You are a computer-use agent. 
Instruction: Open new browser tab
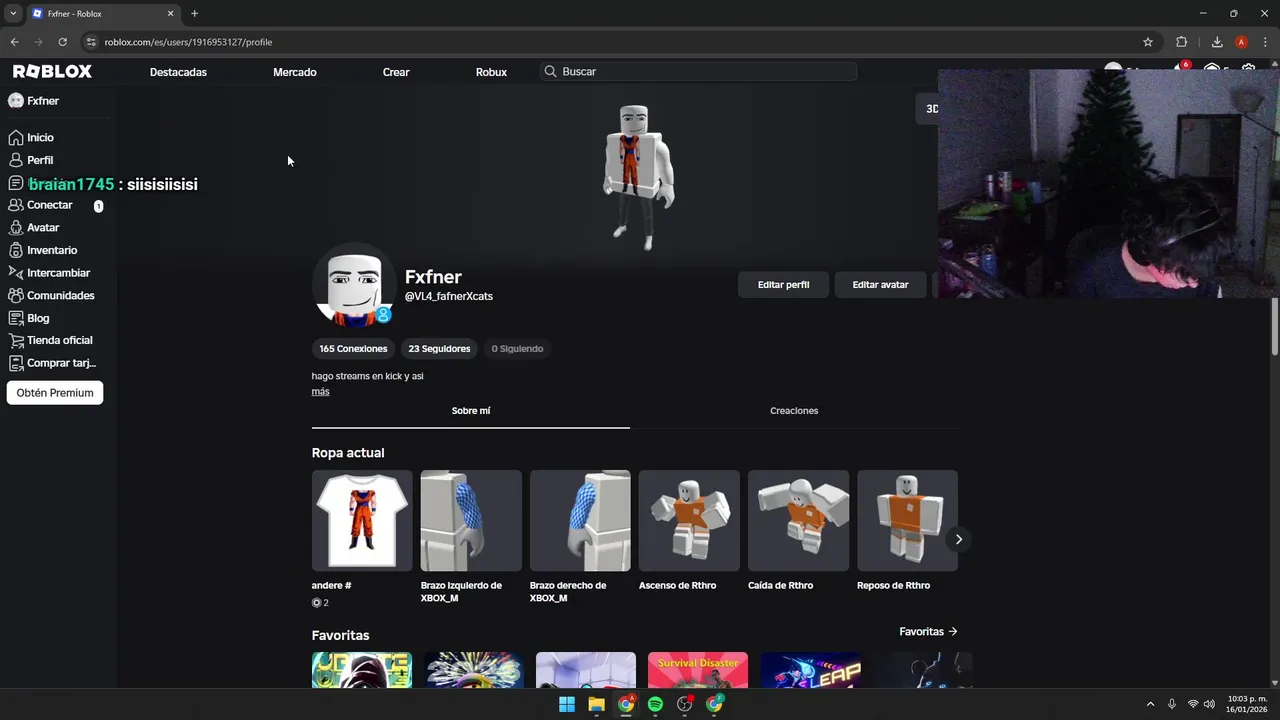(x=194, y=14)
